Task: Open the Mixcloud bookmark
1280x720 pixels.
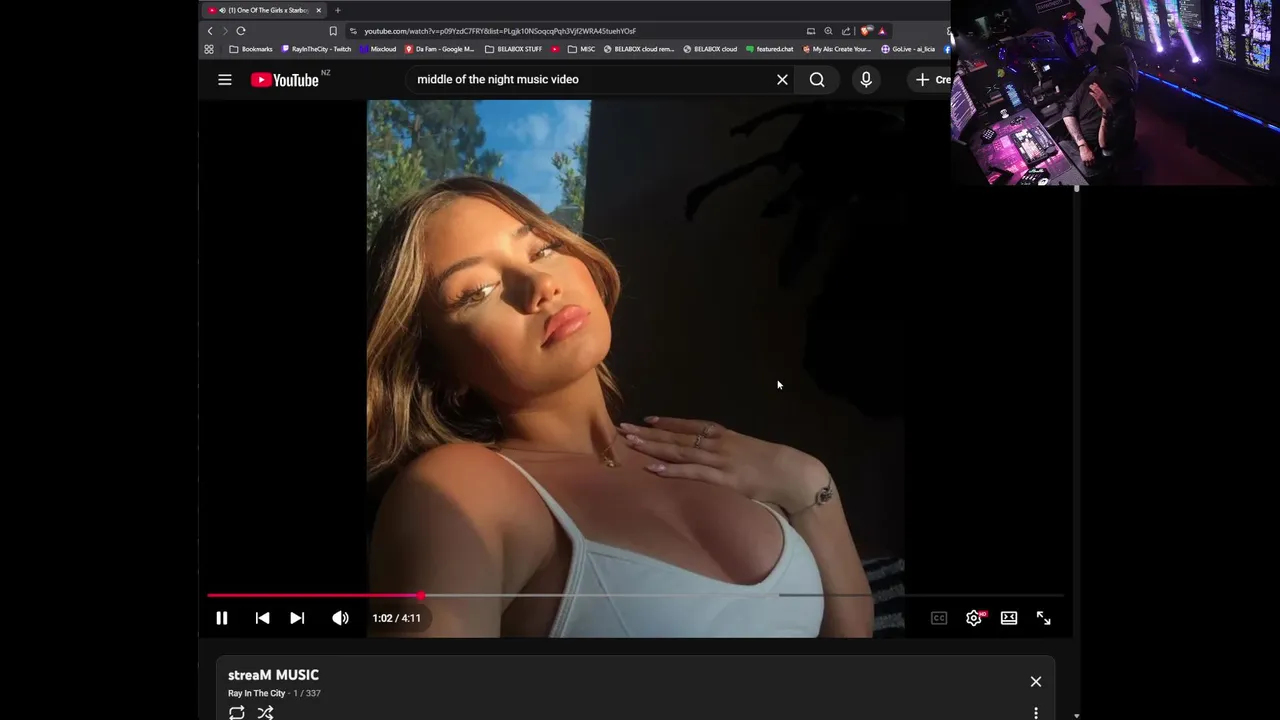Action: (378, 49)
